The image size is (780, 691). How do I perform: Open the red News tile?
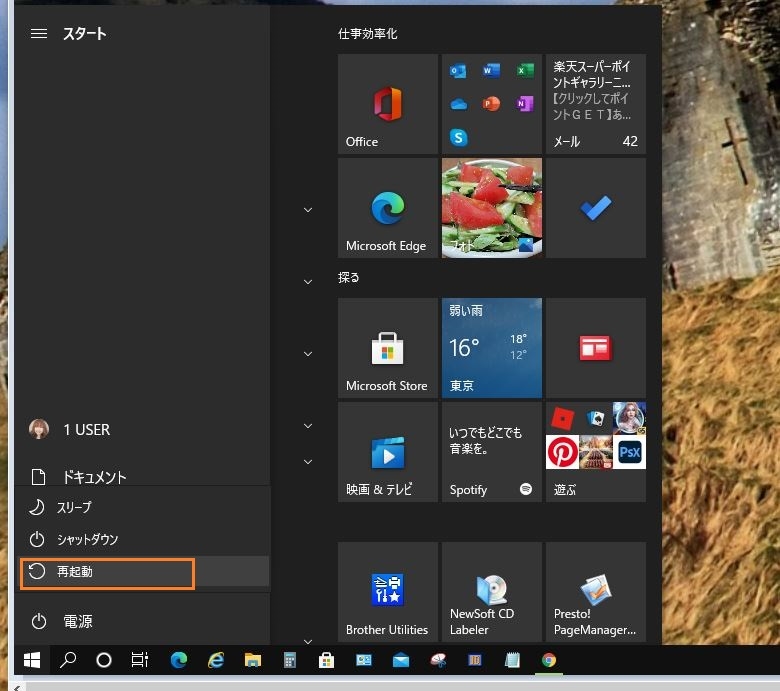pyautogui.click(x=595, y=348)
